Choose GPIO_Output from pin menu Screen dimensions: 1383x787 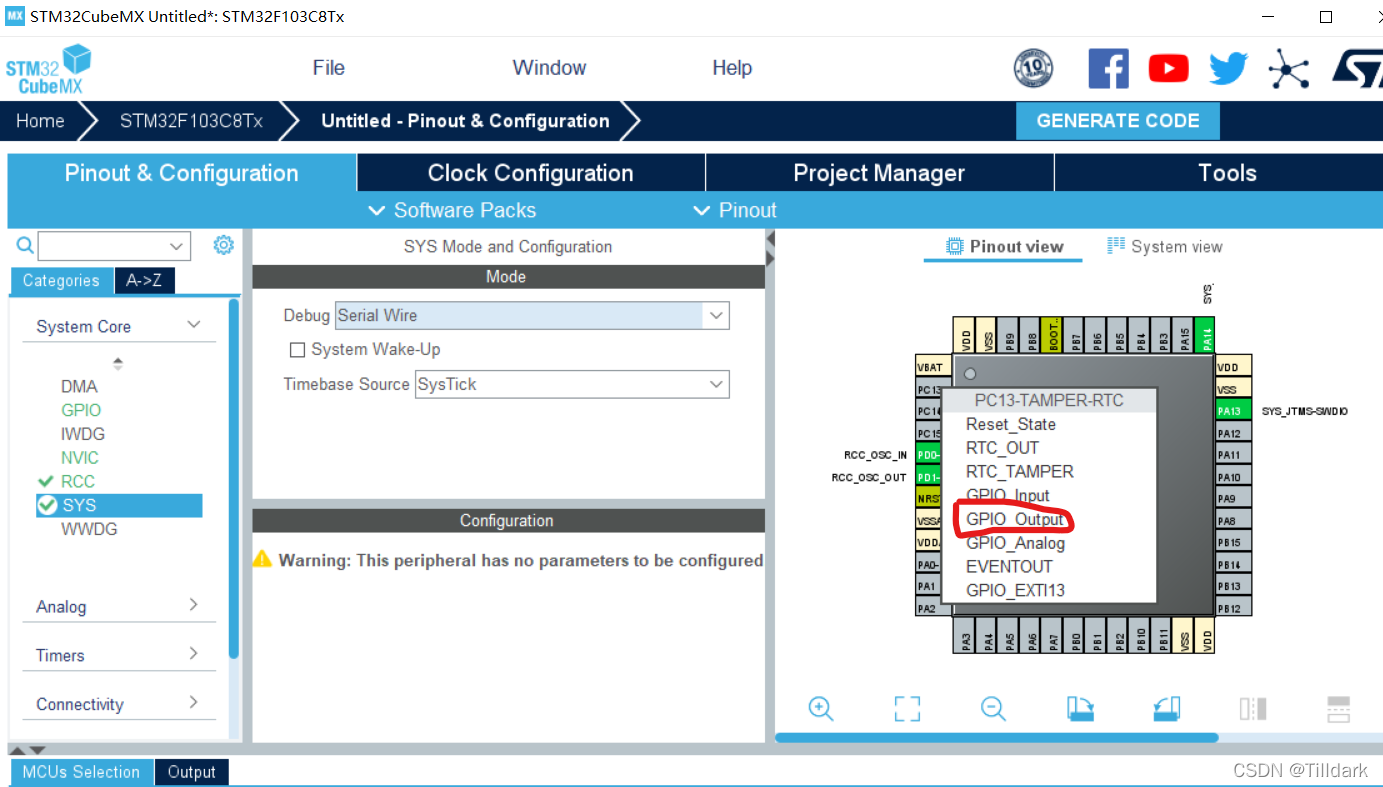point(1015,519)
